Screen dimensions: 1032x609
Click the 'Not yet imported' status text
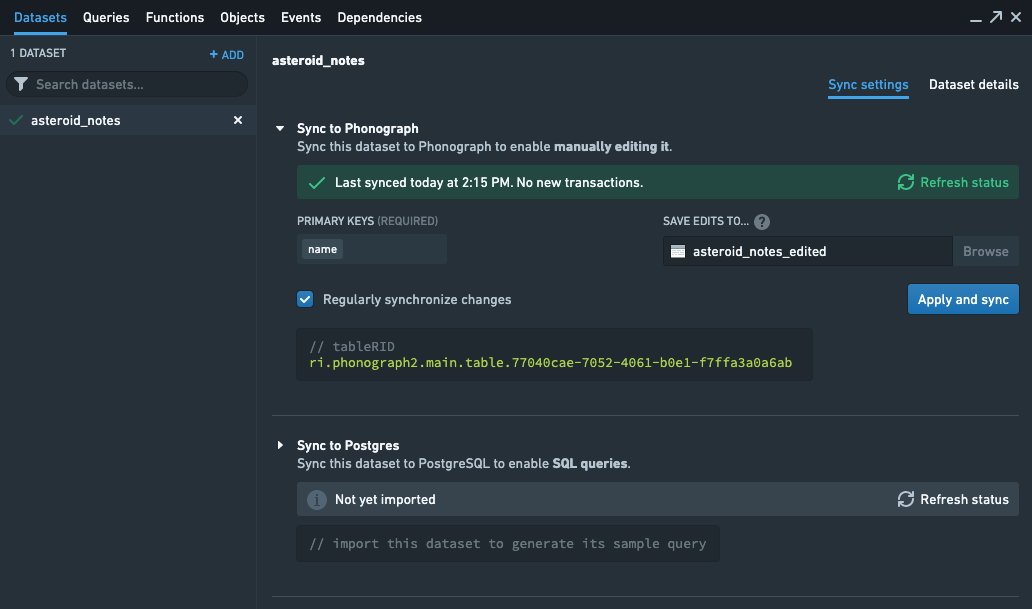[x=385, y=500]
